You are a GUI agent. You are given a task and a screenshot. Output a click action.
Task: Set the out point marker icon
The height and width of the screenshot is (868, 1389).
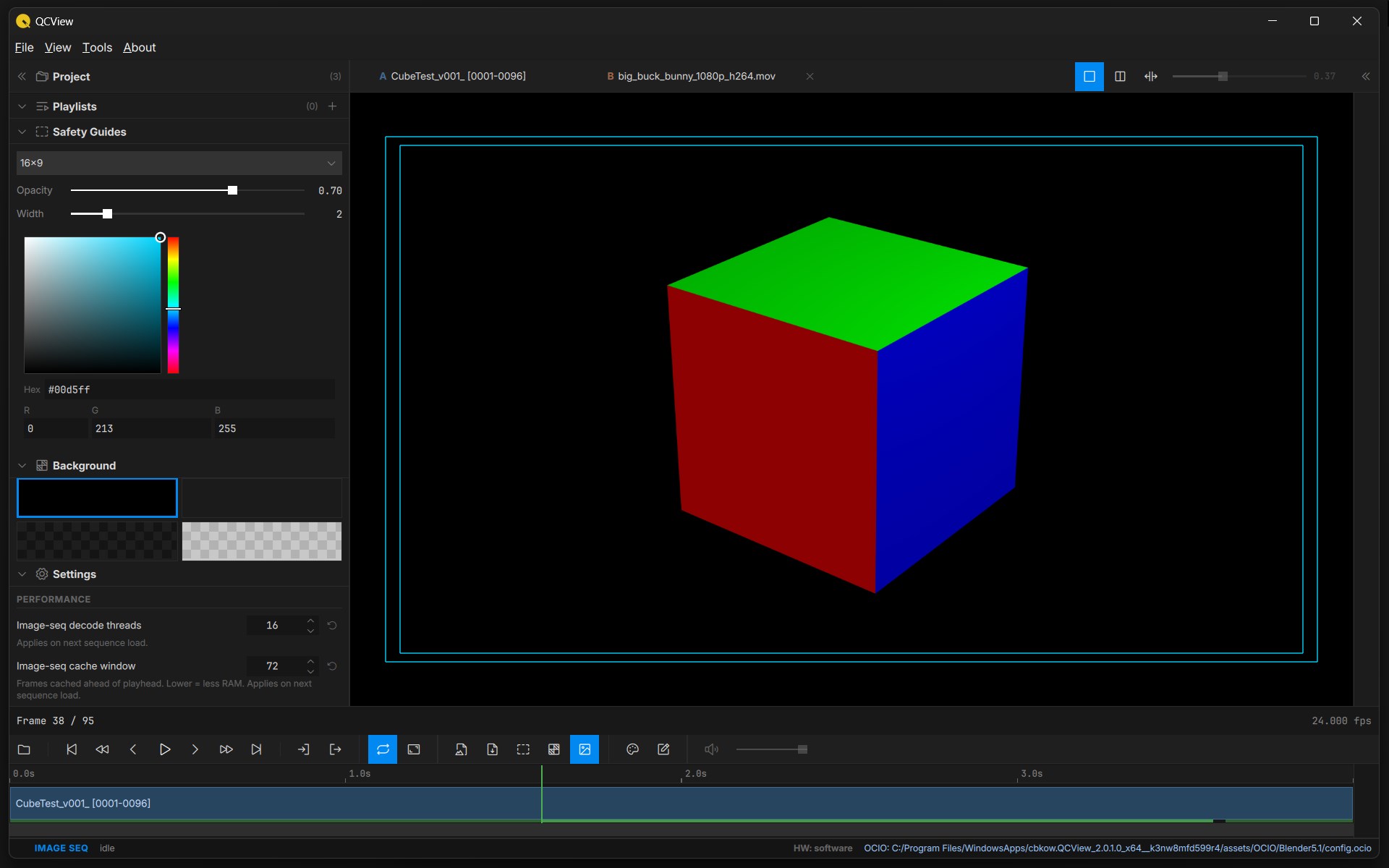tap(335, 749)
